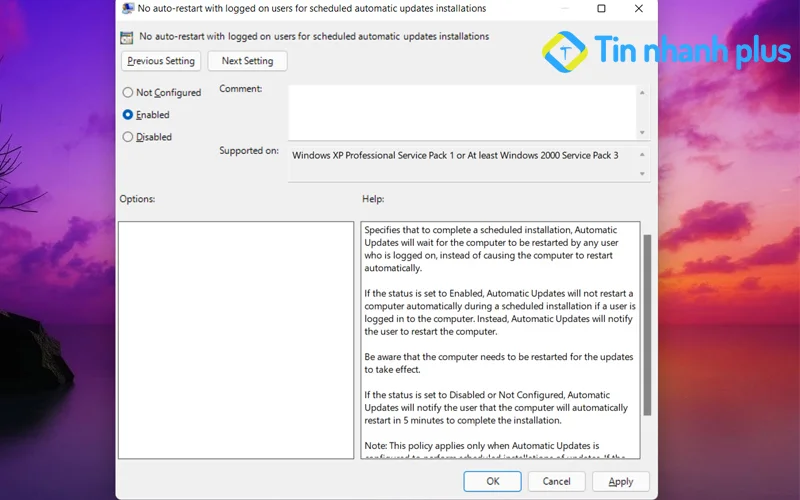The height and width of the screenshot is (500, 800).
Task: Click the Comment box scroll down arrow
Action: [x=642, y=133]
